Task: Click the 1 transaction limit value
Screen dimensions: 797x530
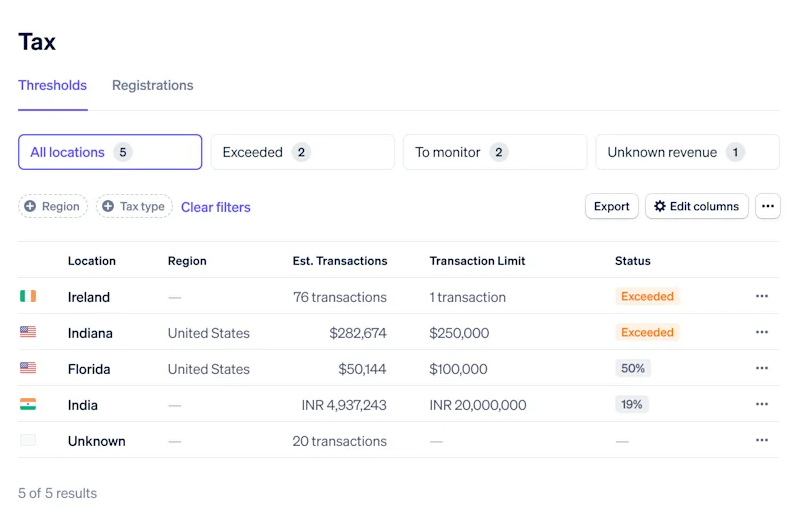Action: click(468, 297)
